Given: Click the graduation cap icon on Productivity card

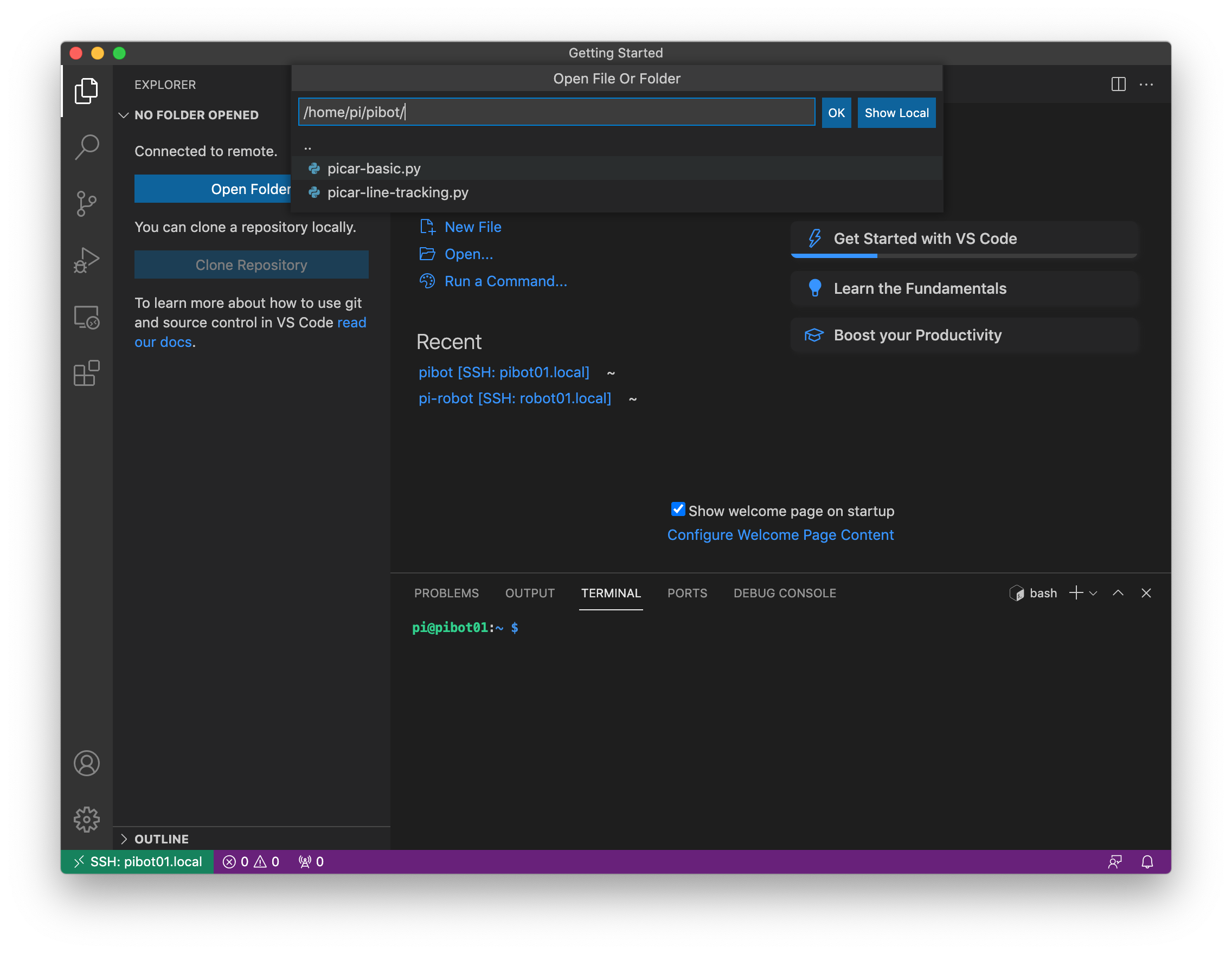Looking at the screenshot, I should point(813,335).
